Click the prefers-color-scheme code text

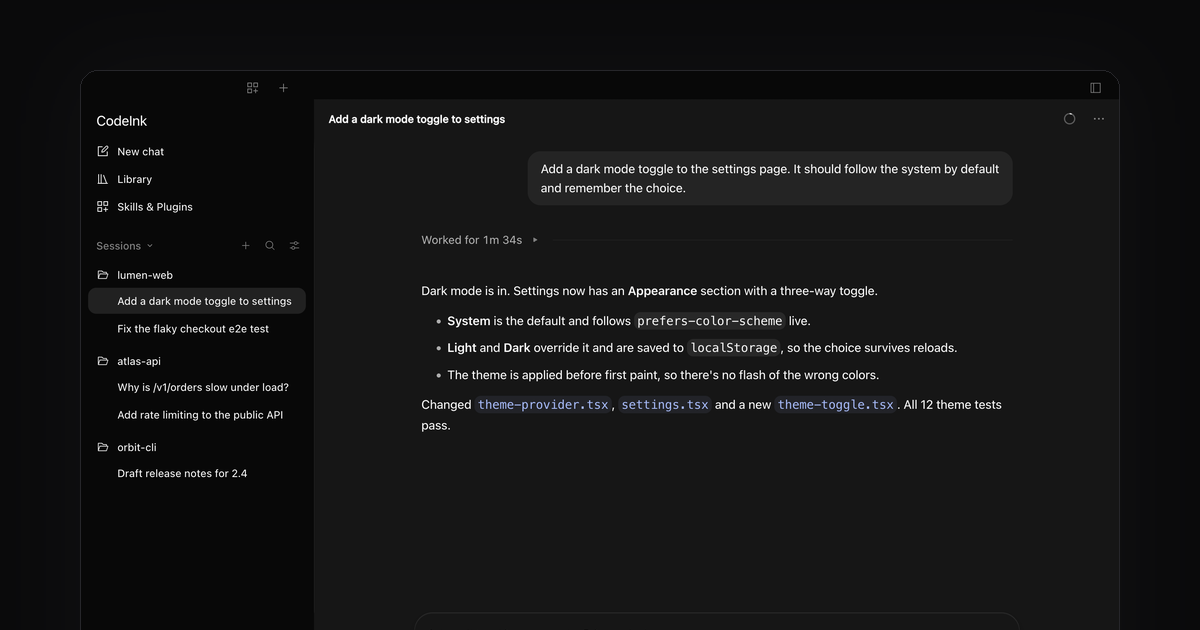pos(710,321)
